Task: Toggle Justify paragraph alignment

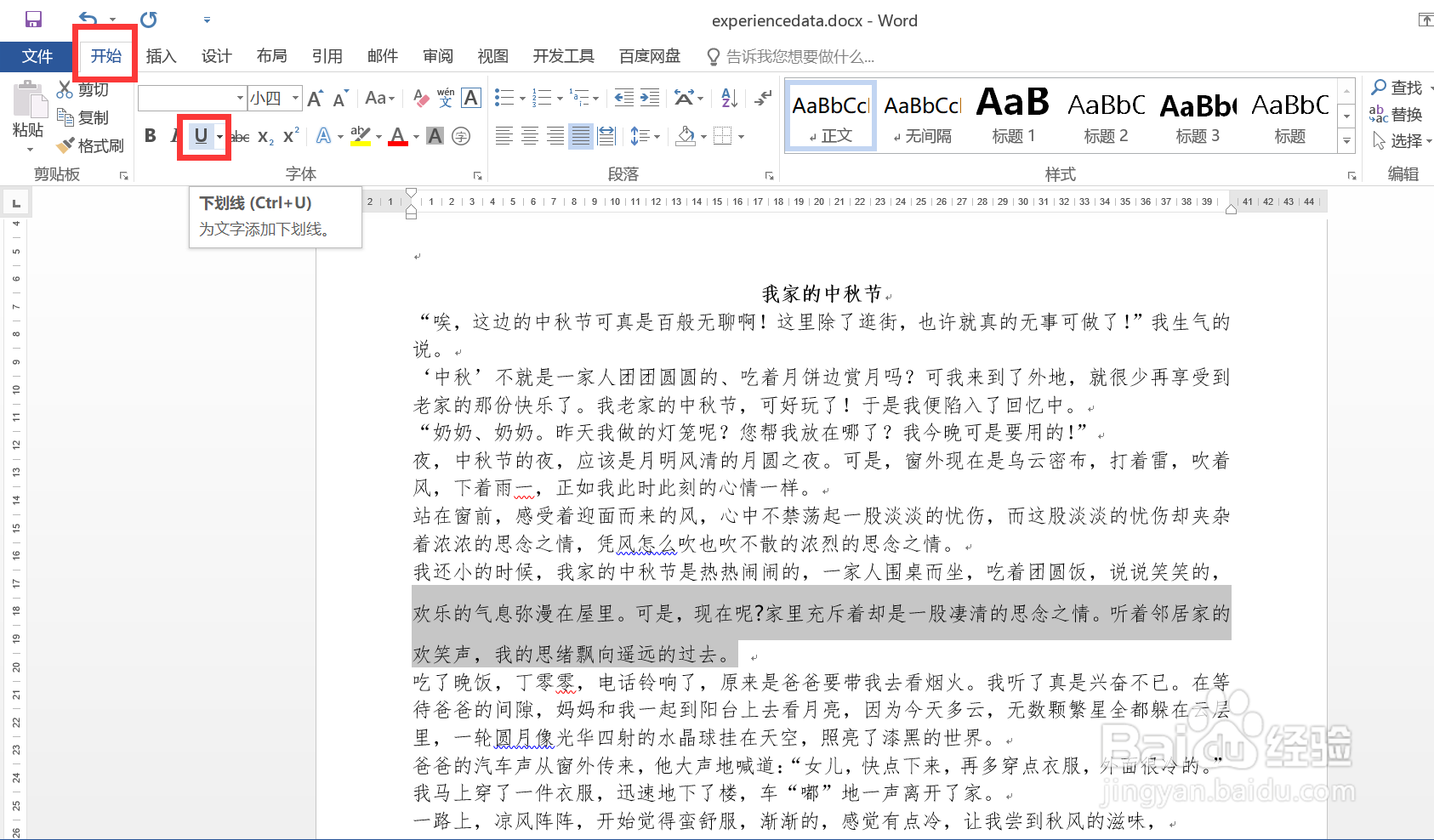Action: (581, 136)
